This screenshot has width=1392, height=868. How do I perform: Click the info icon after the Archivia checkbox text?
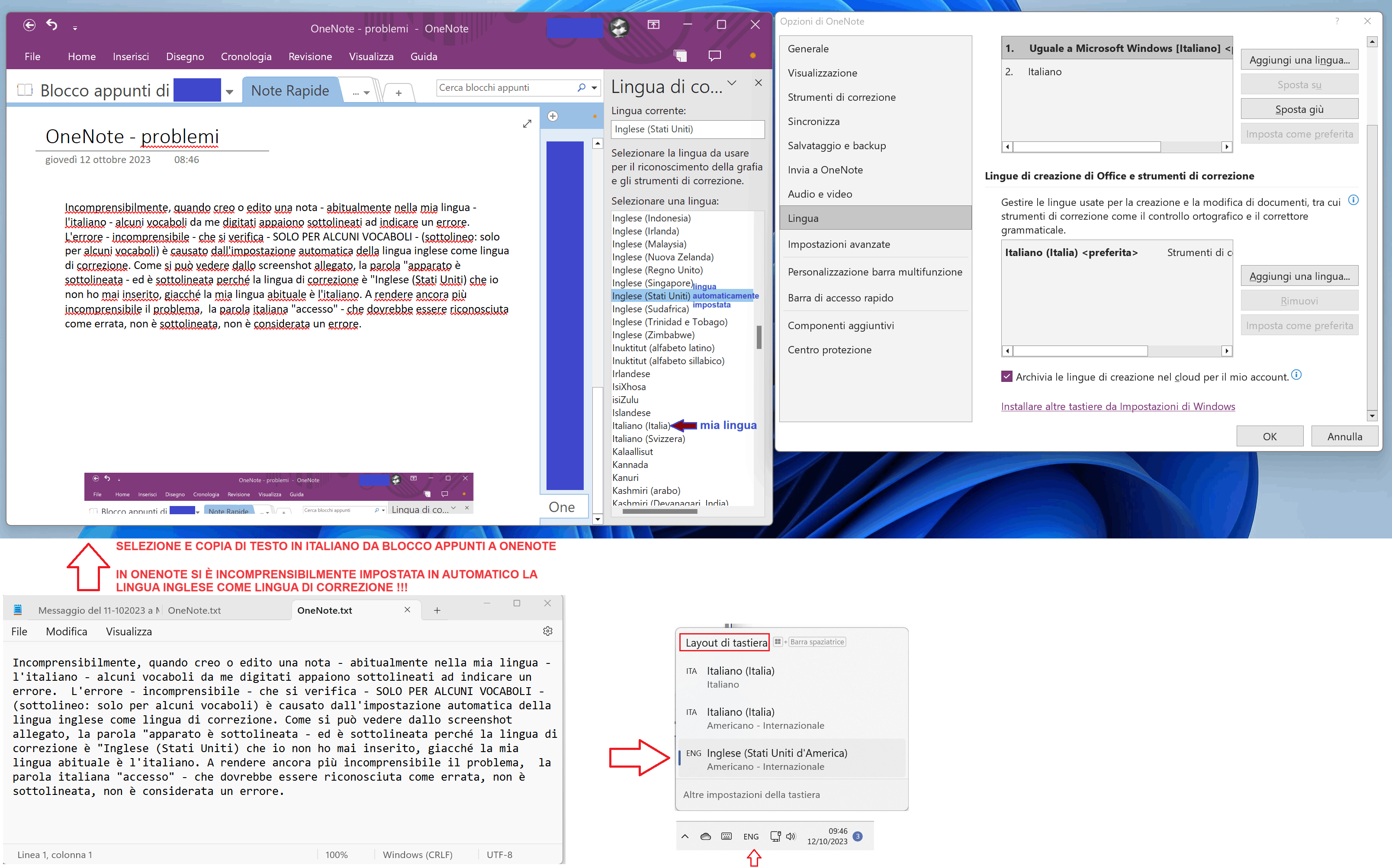tap(1296, 375)
